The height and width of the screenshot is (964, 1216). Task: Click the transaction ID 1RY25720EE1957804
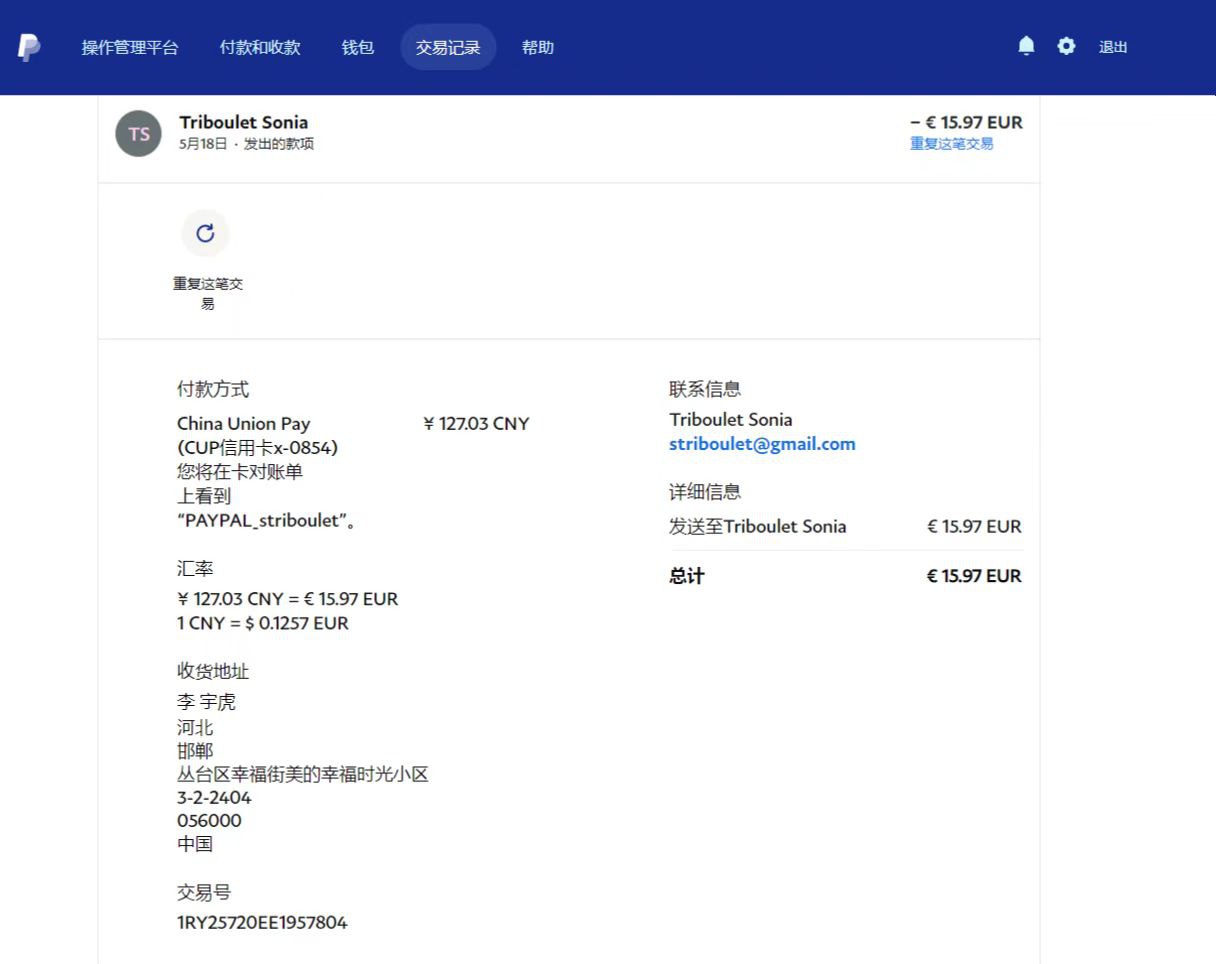262,922
